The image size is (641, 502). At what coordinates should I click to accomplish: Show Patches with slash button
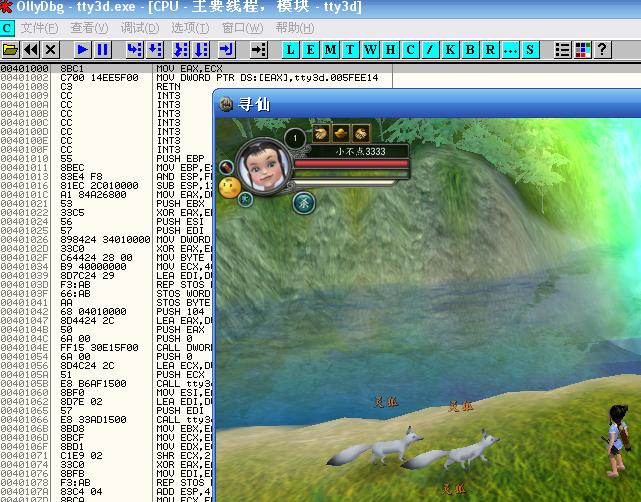[430, 50]
